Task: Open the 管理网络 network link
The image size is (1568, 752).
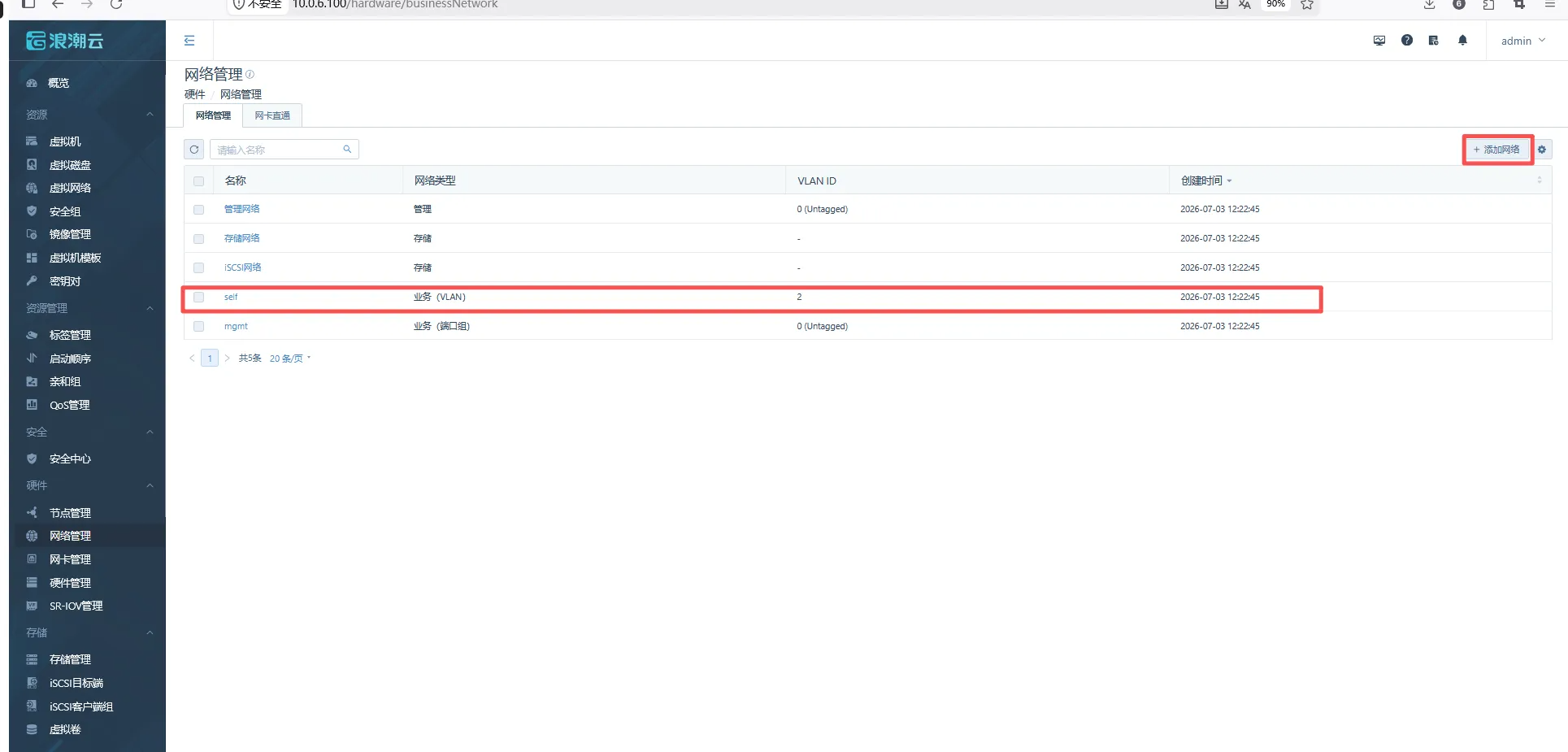Action: click(241, 209)
